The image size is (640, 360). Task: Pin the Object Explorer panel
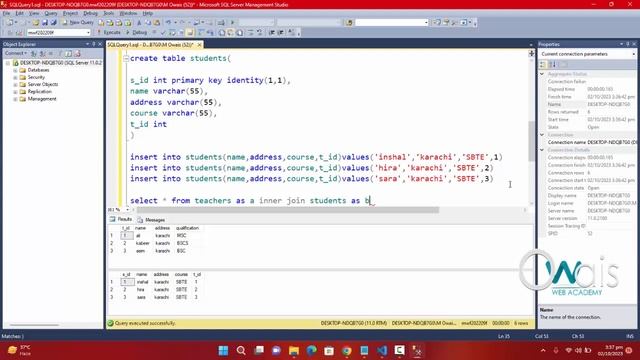[93, 44]
